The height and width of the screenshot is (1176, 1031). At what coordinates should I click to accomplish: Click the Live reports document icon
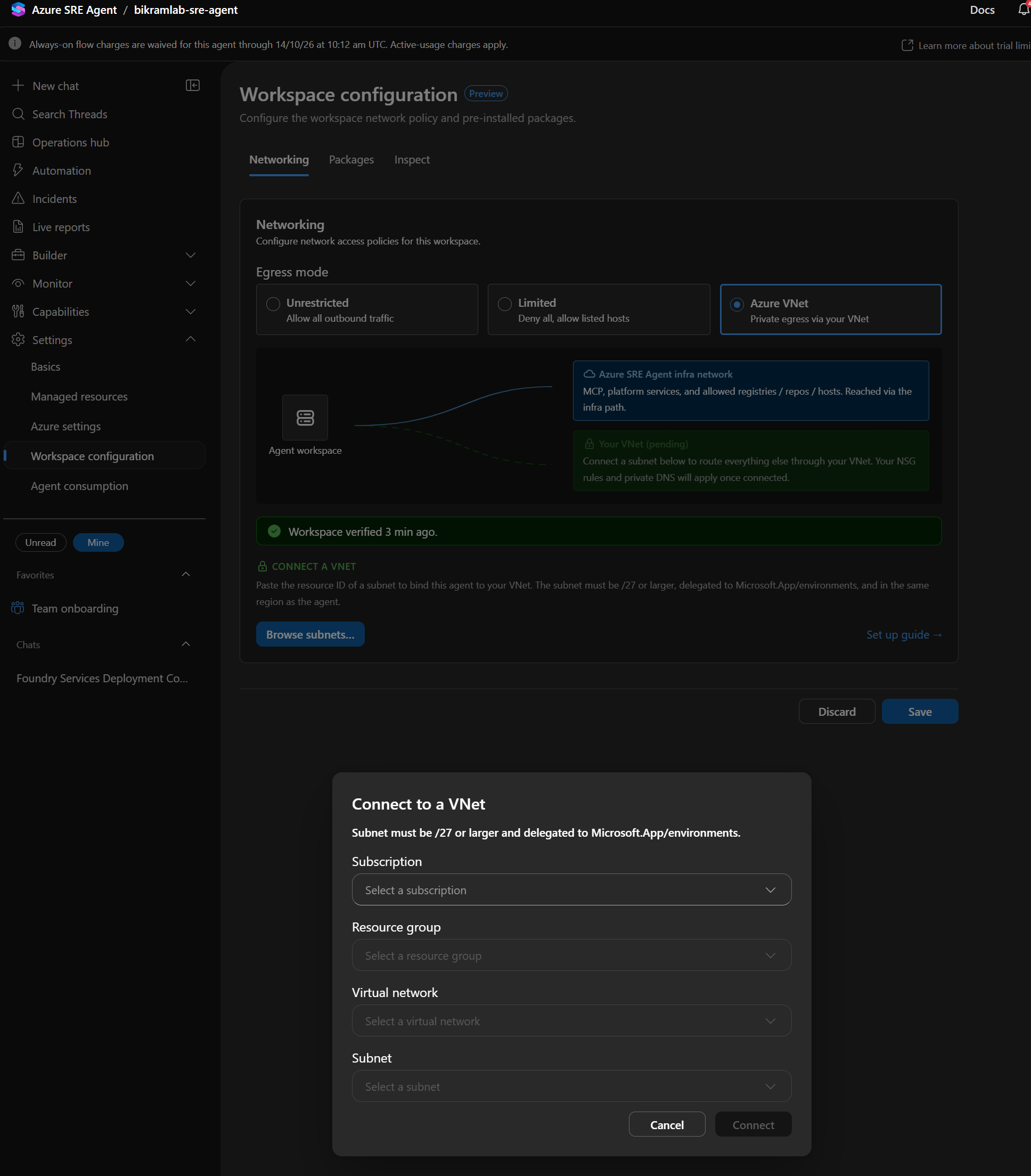pyautogui.click(x=19, y=227)
